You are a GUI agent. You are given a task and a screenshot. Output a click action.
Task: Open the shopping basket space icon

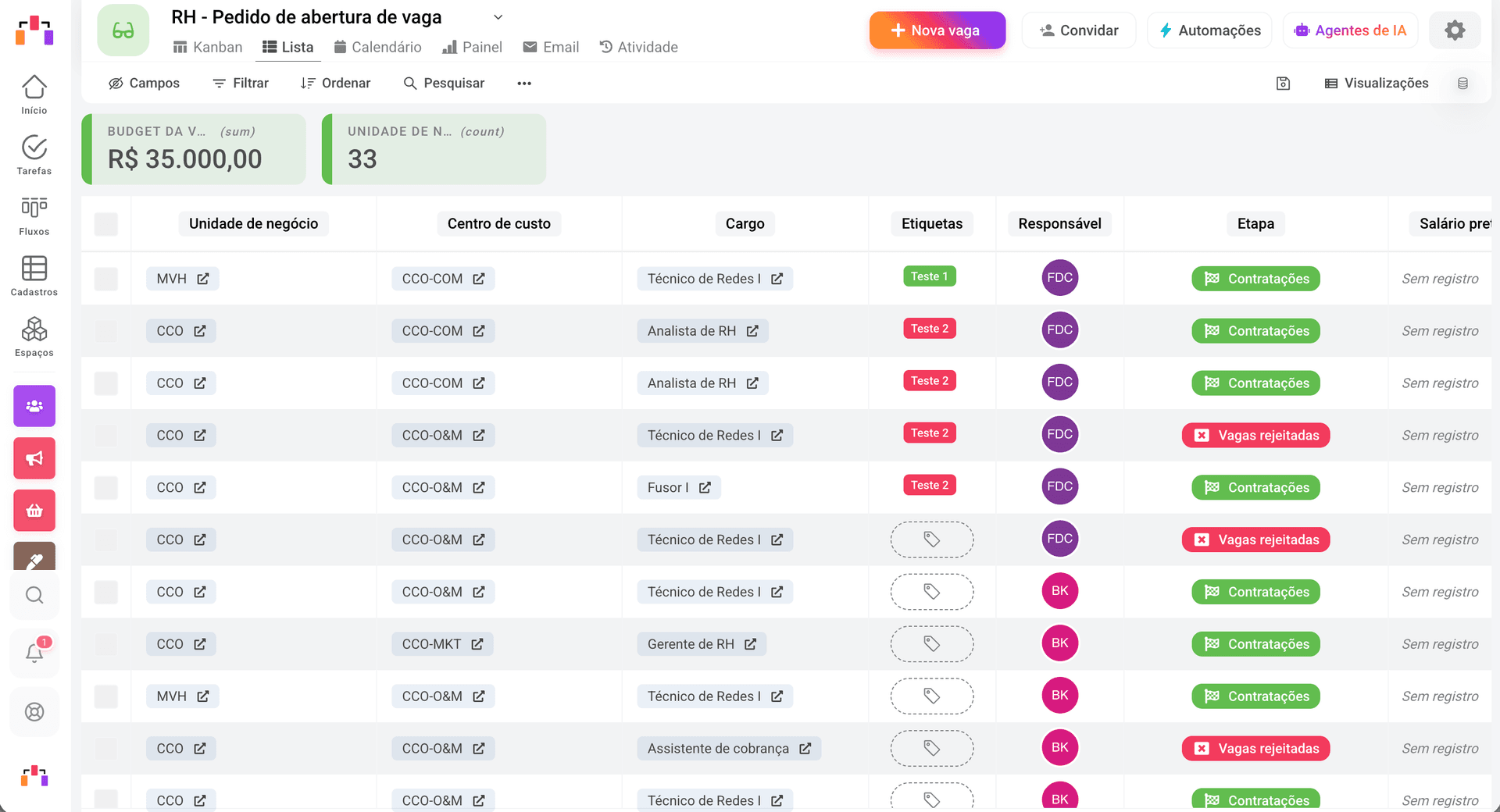click(34, 511)
